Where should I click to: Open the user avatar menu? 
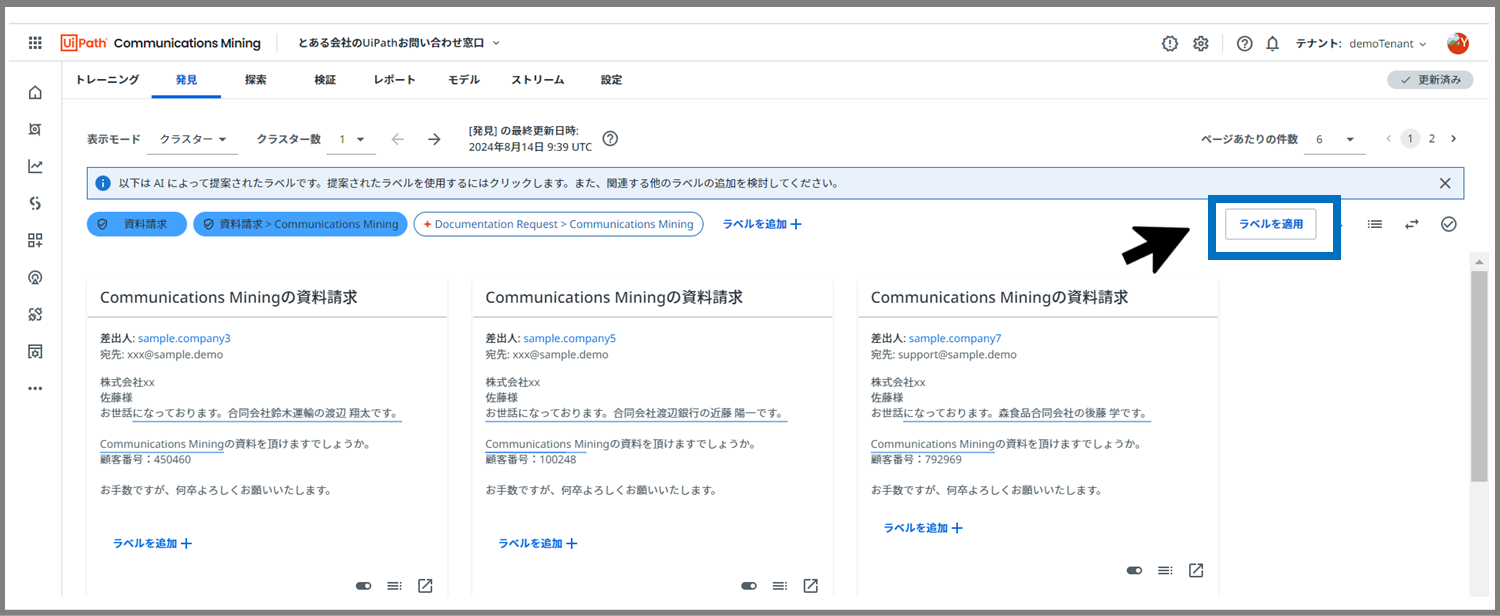(1457, 43)
